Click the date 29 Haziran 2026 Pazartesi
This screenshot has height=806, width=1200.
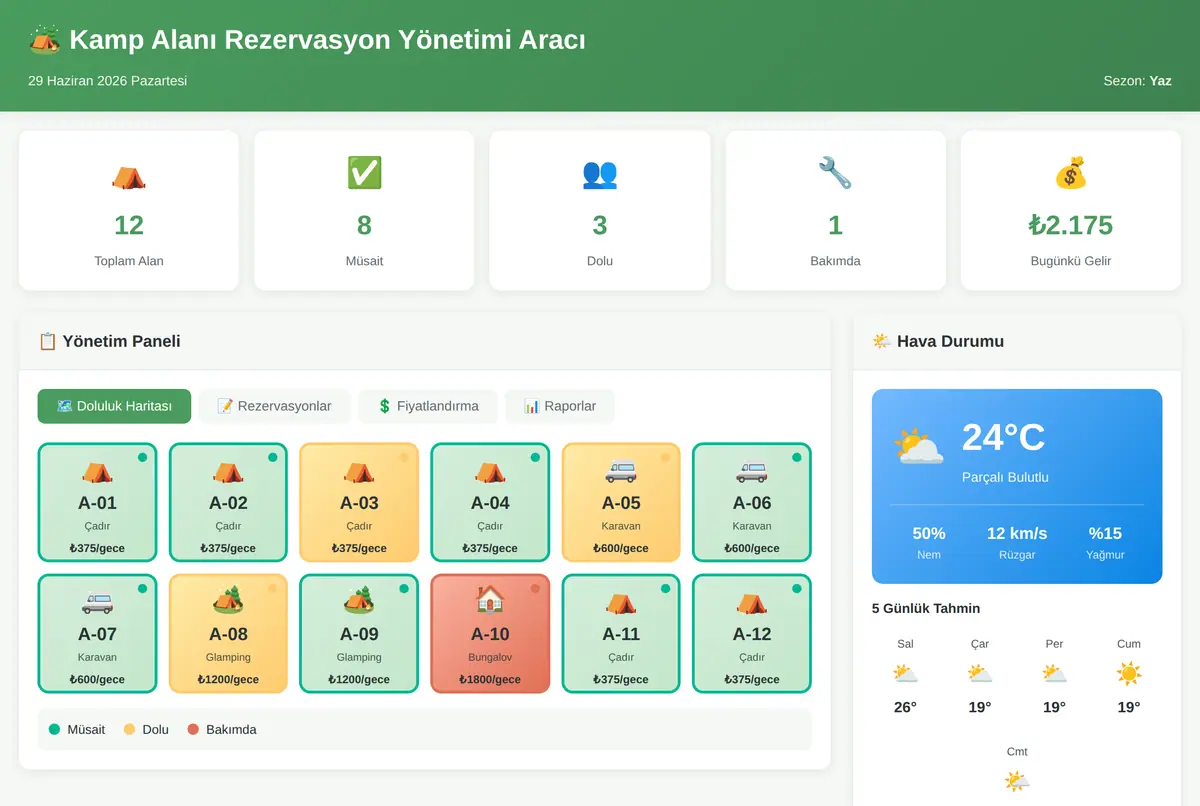[107, 80]
